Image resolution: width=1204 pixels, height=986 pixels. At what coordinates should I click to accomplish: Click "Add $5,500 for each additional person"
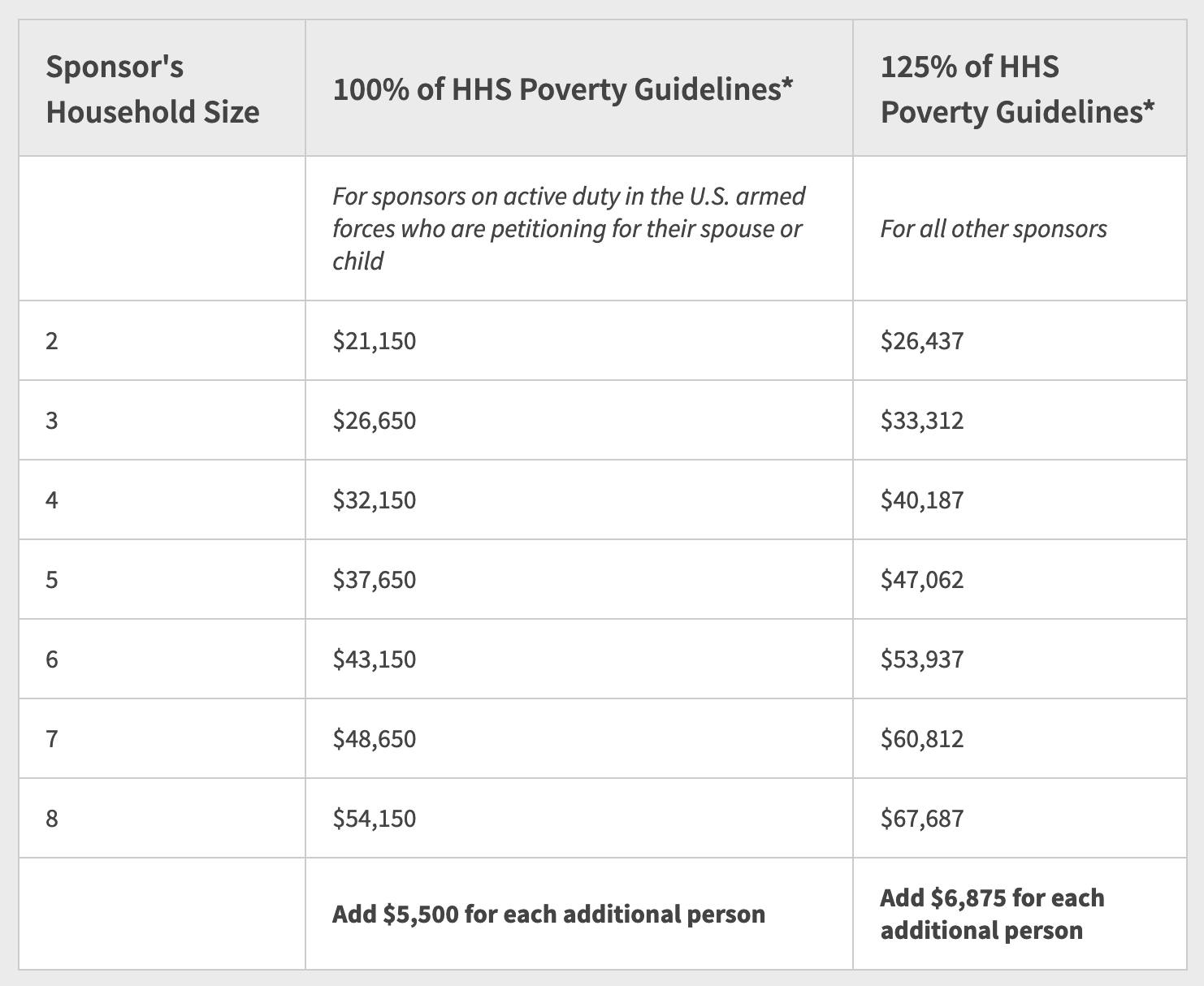548,915
